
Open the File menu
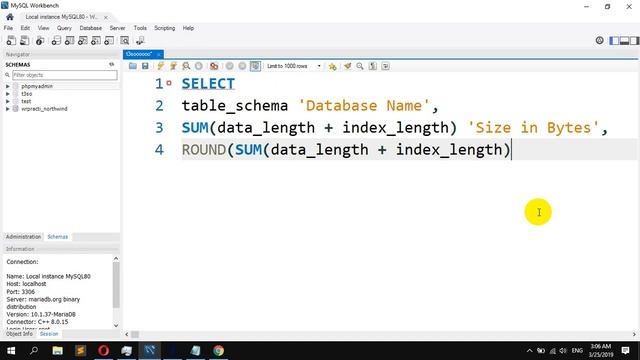(x=8, y=28)
